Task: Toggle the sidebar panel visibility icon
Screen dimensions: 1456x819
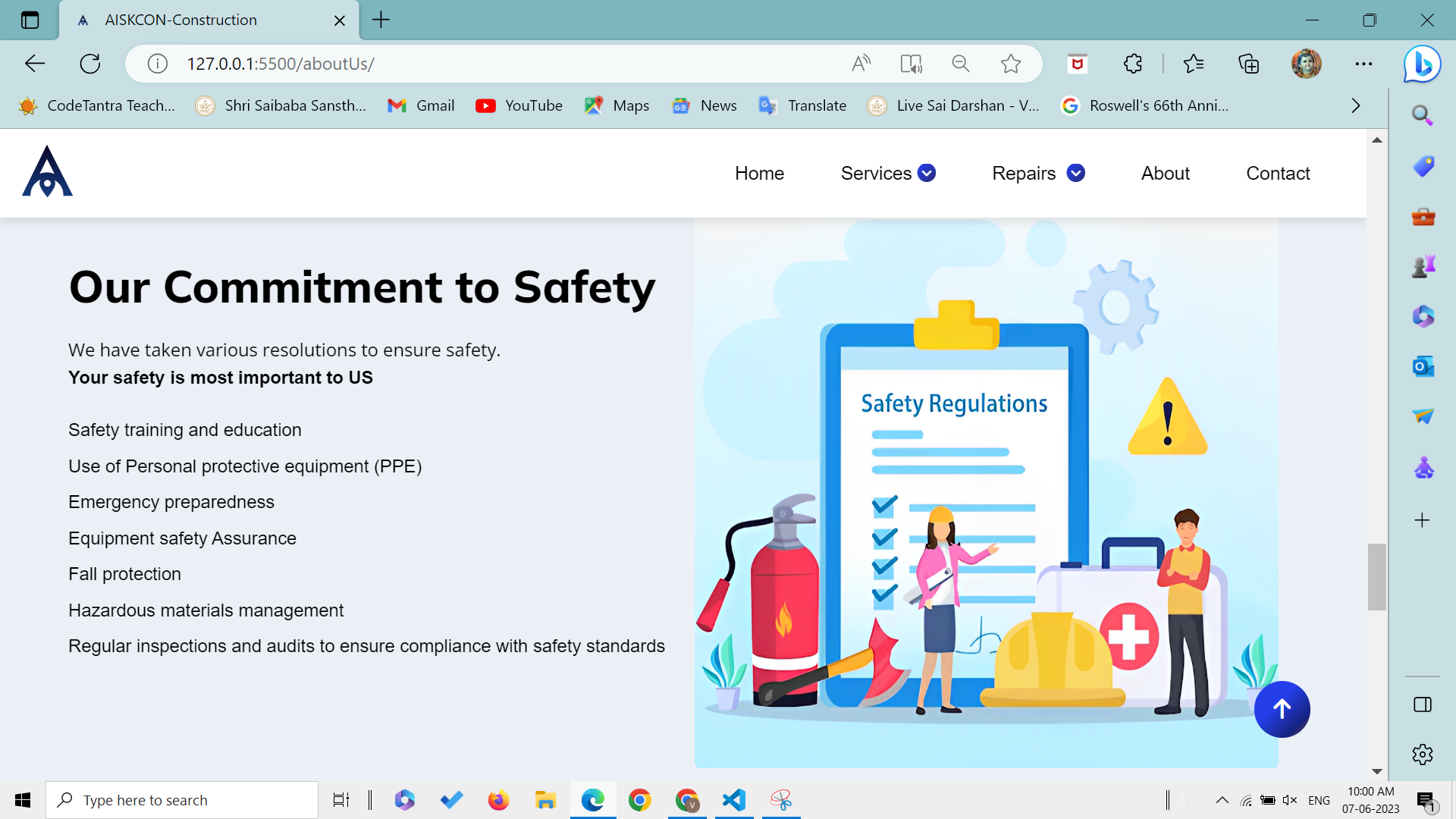Action: (1423, 704)
